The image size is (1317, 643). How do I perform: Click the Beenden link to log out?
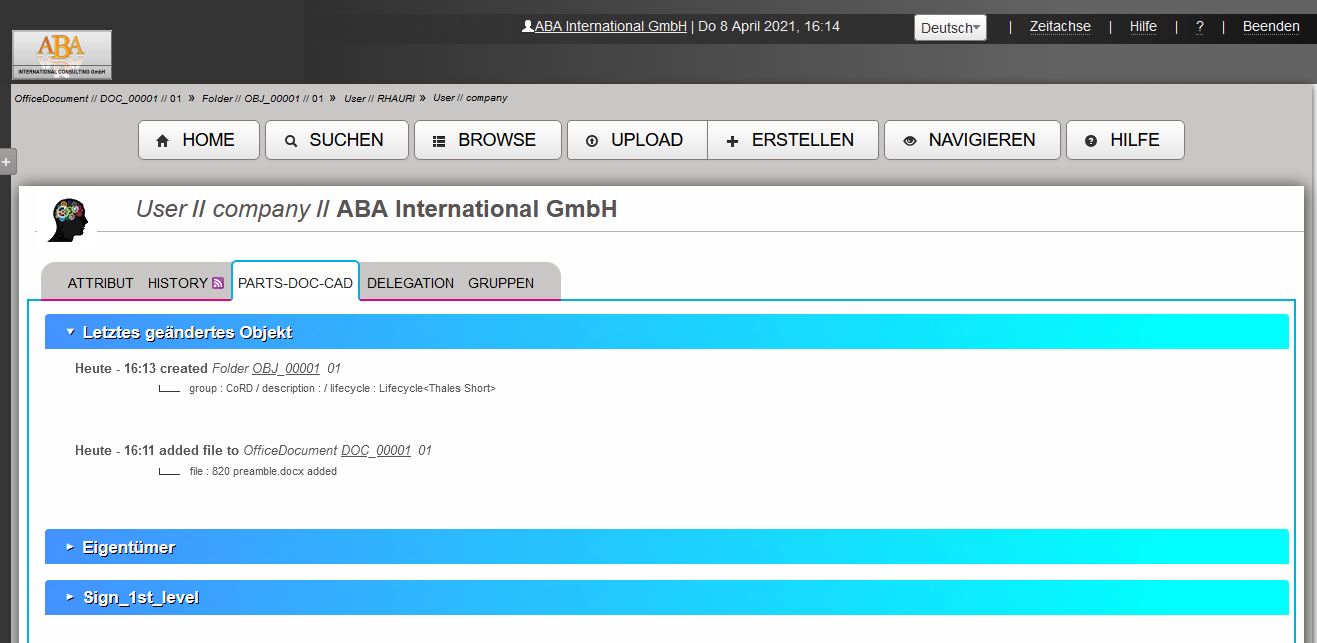pos(1271,27)
